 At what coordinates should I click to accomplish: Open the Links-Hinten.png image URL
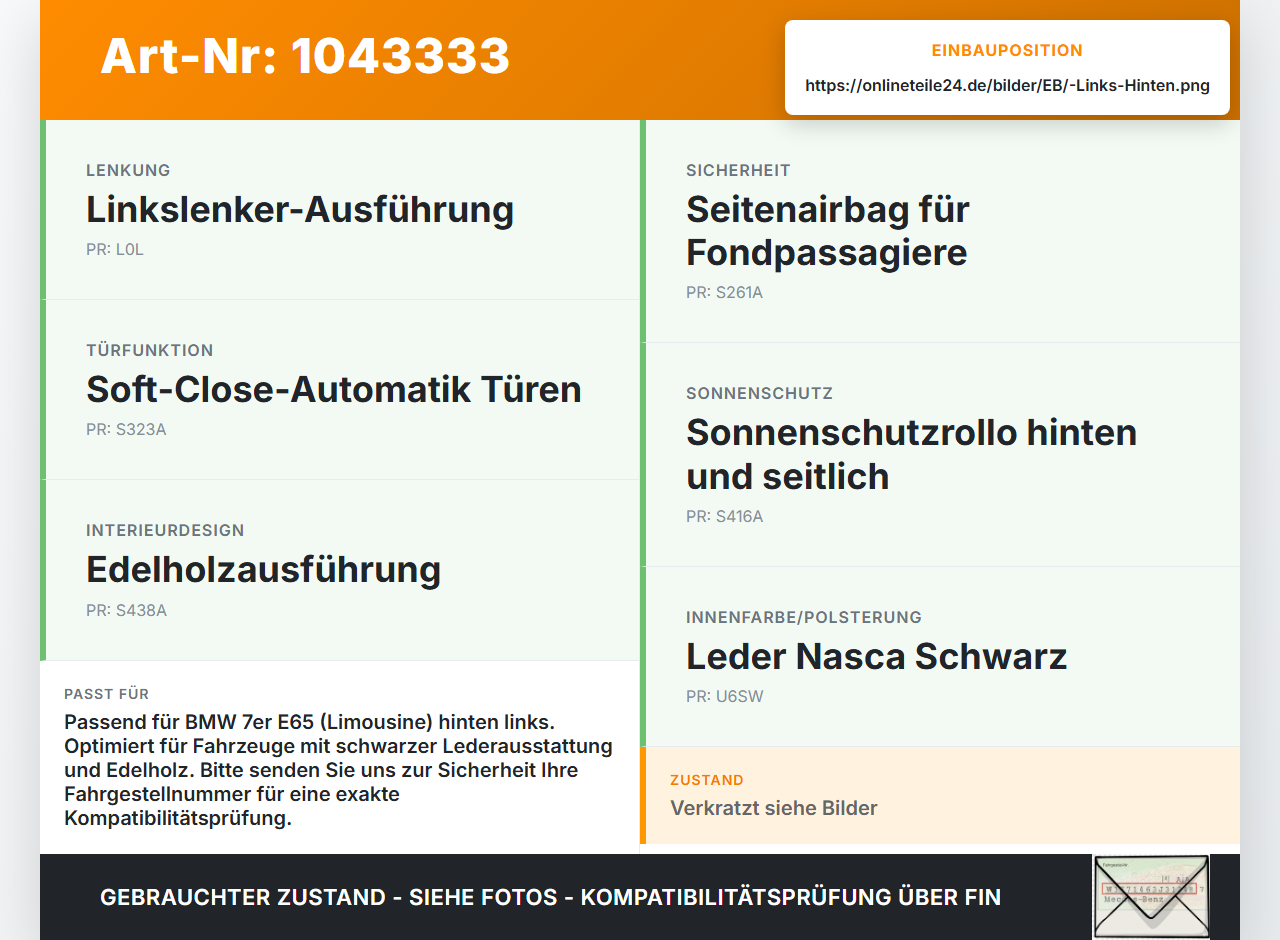click(1007, 86)
